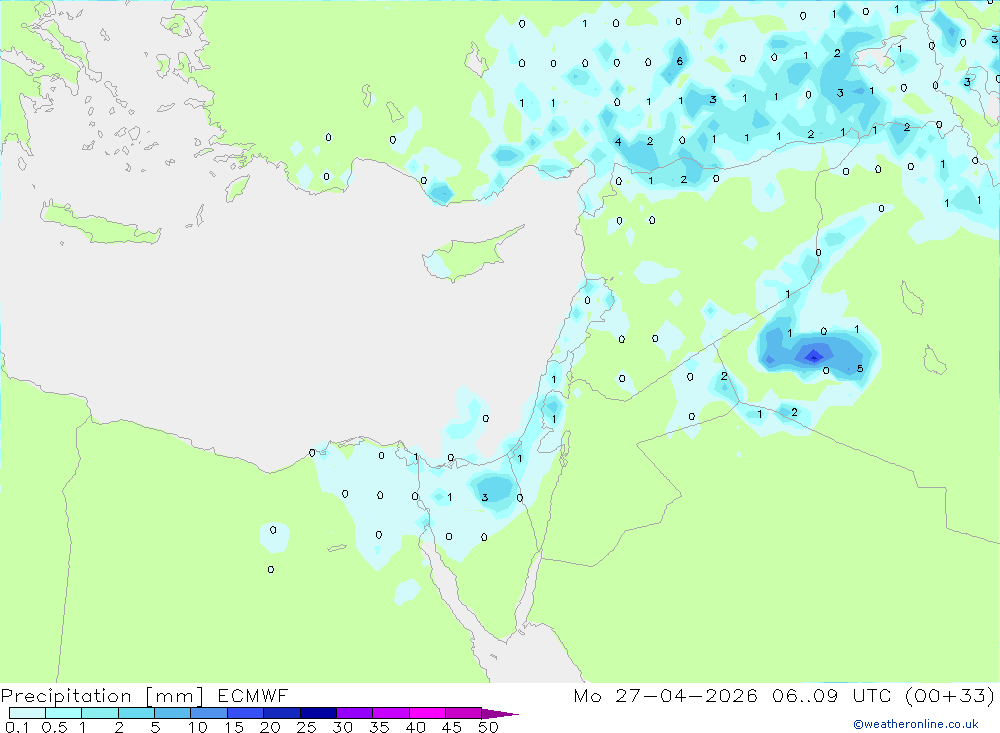Click the 20–25 mm legend color swatch
This screenshot has width=1000, height=733.
282,713
